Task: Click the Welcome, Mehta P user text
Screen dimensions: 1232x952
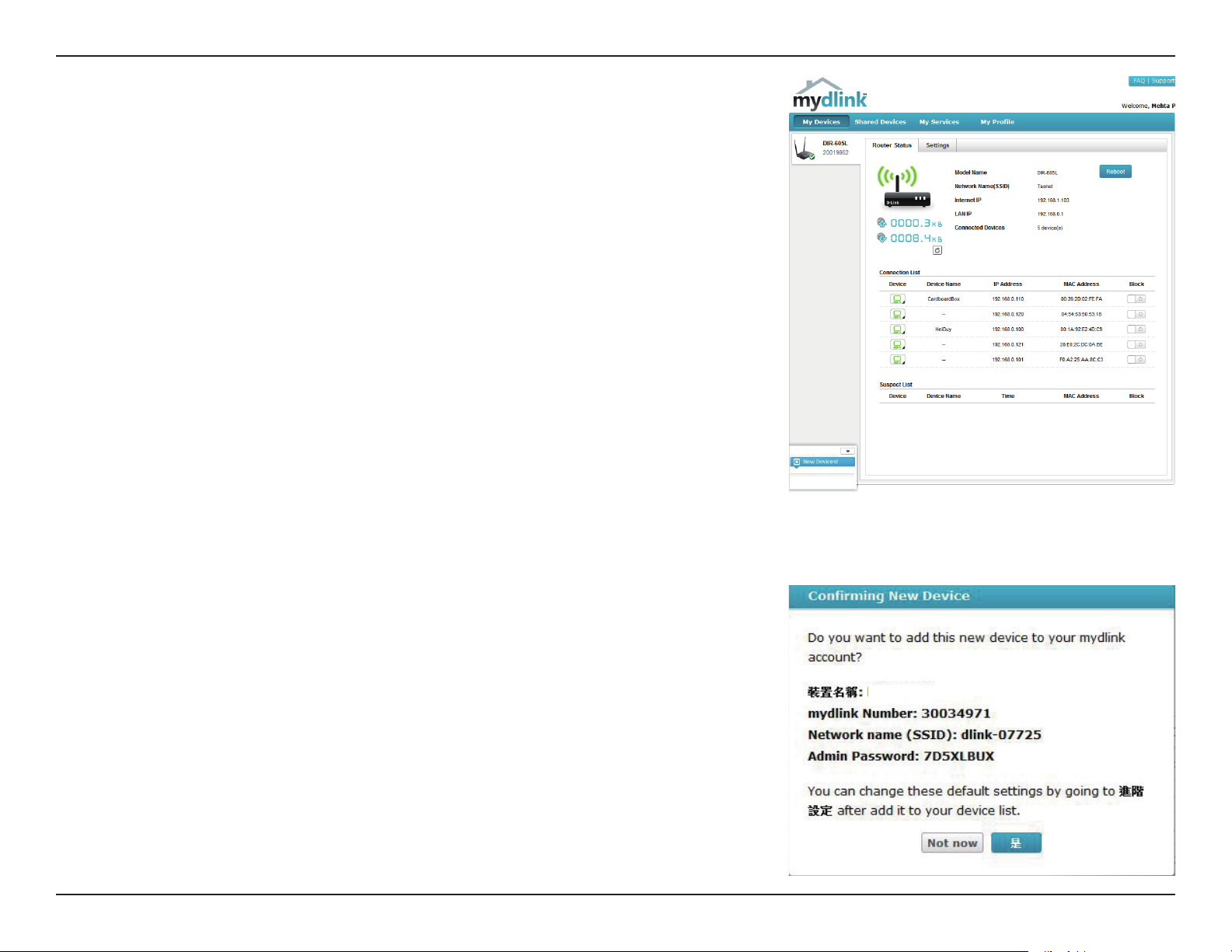Action: pos(1148,106)
